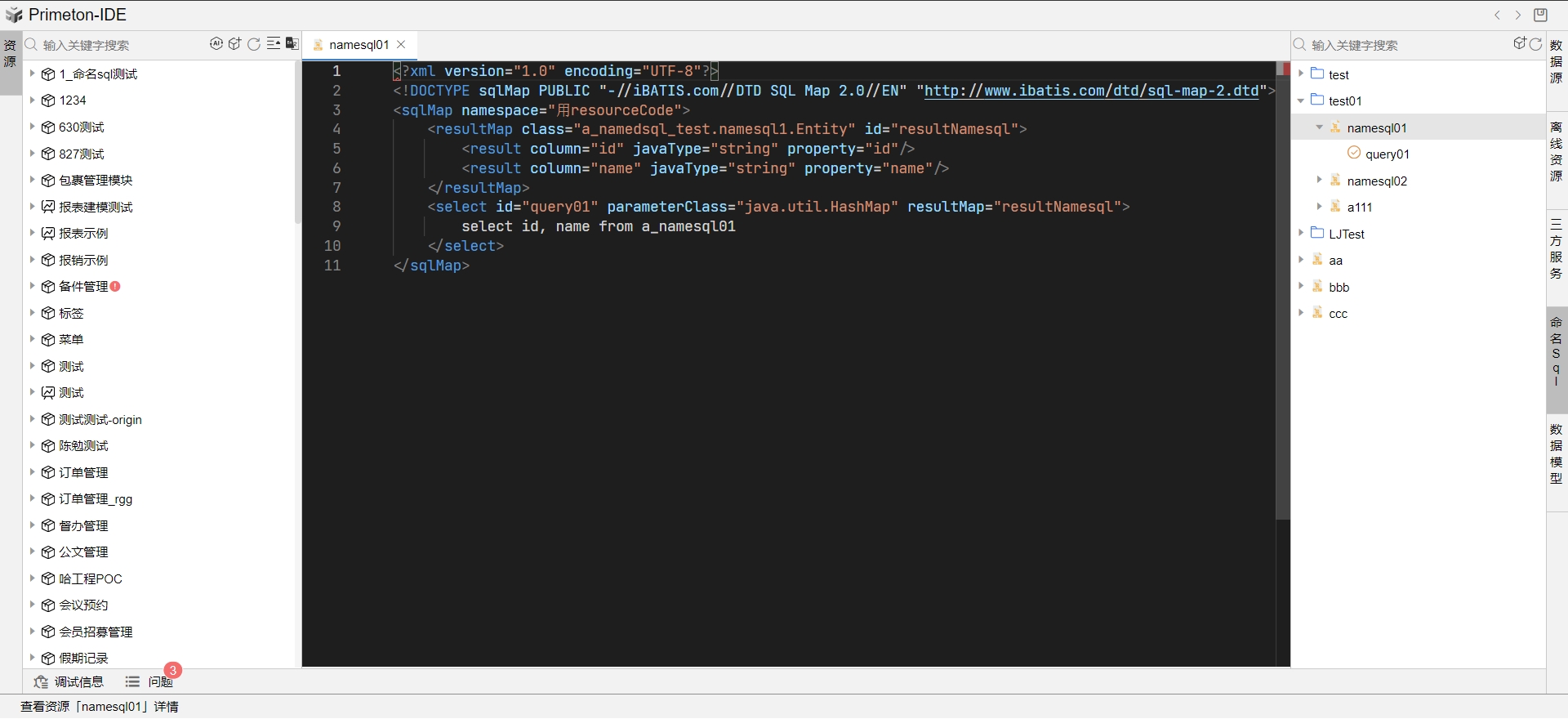Open the 数据模型 side tab
The width and height of the screenshot is (1568, 719).
point(1557,453)
